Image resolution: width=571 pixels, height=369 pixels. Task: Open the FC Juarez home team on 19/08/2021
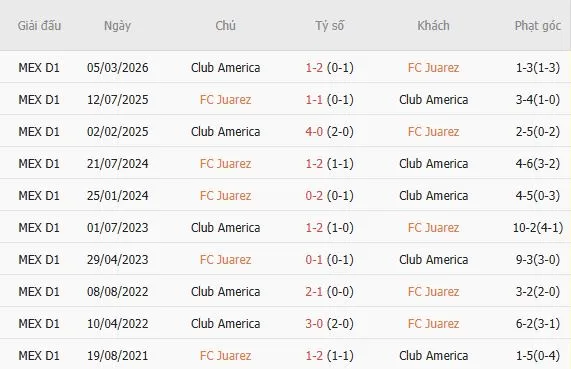click(225, 356)
